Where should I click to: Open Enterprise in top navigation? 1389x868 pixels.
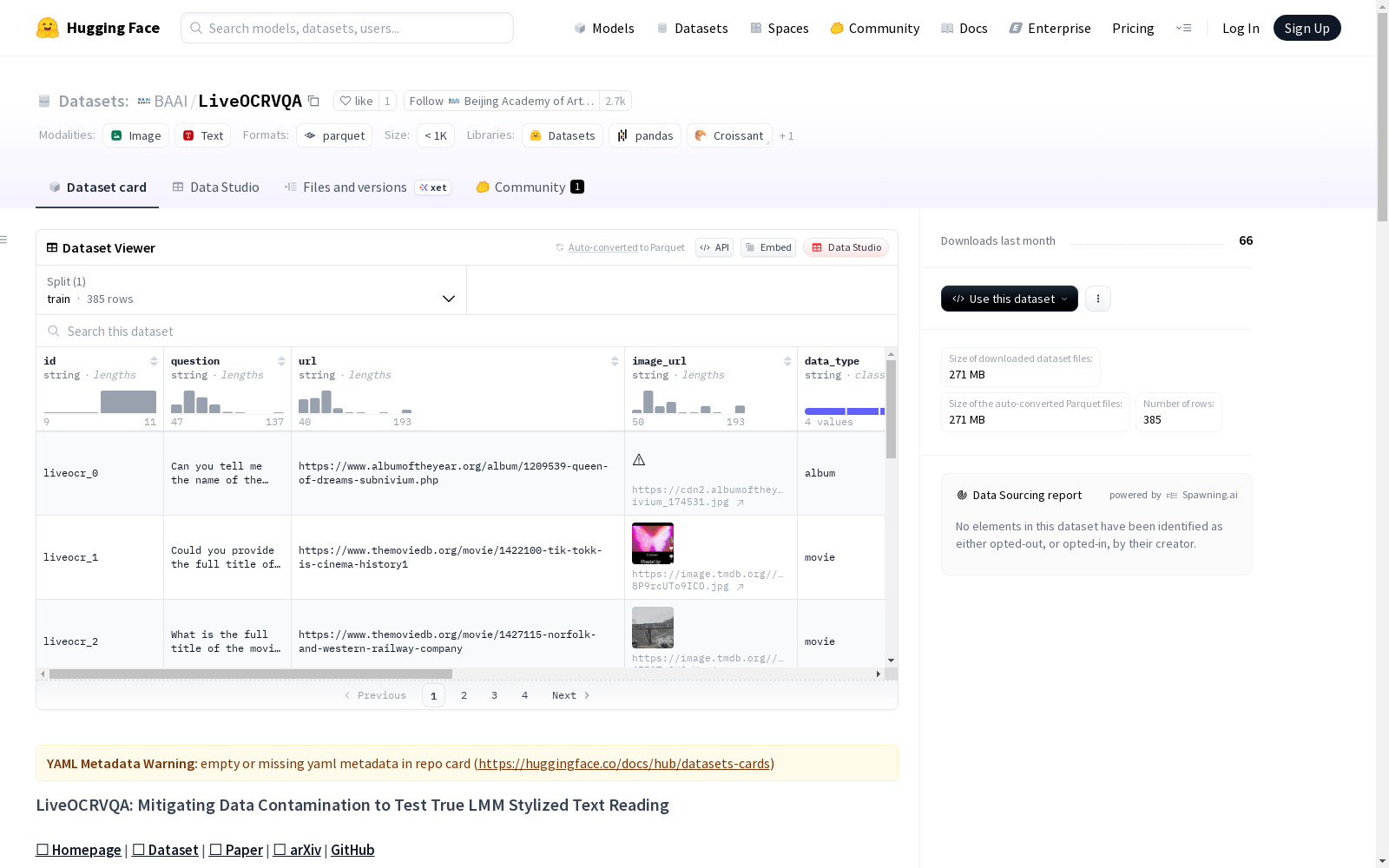click(x=1050, y=28)
